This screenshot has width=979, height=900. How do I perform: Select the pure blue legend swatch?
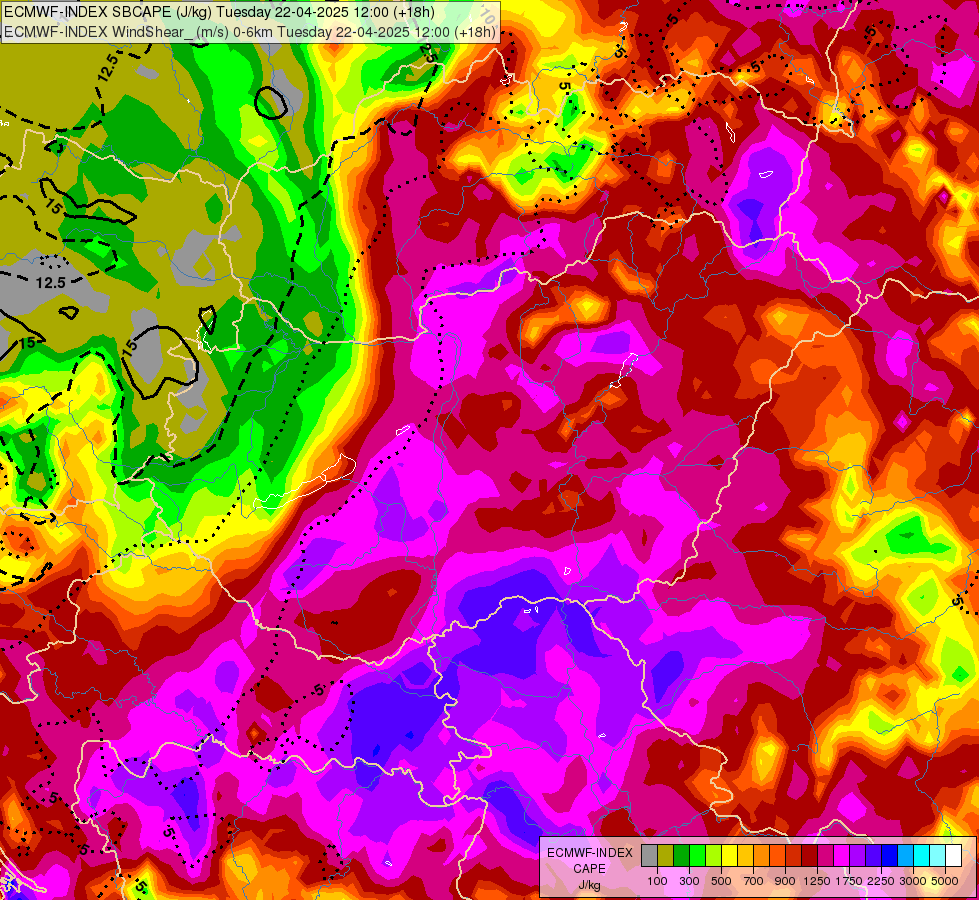click(889, 855)
